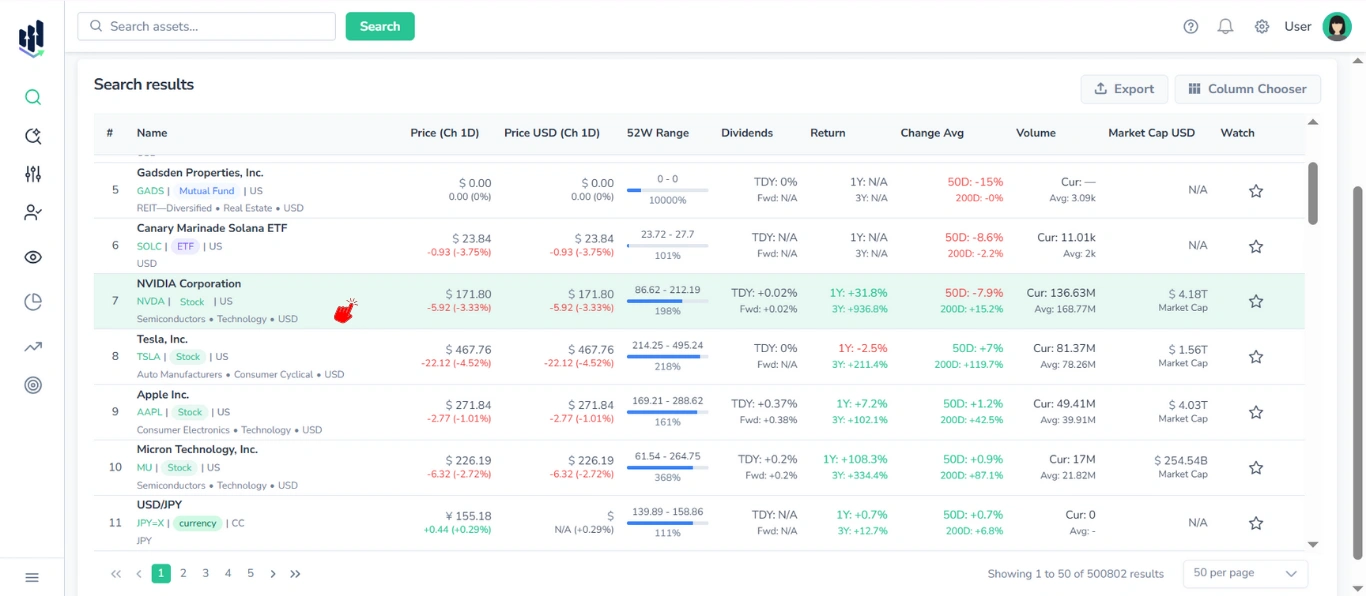Open the hamburger menu at sidebar bottom
This screenshot has height=596, width=1366.
pyautogui.click(x=32, y=577)
